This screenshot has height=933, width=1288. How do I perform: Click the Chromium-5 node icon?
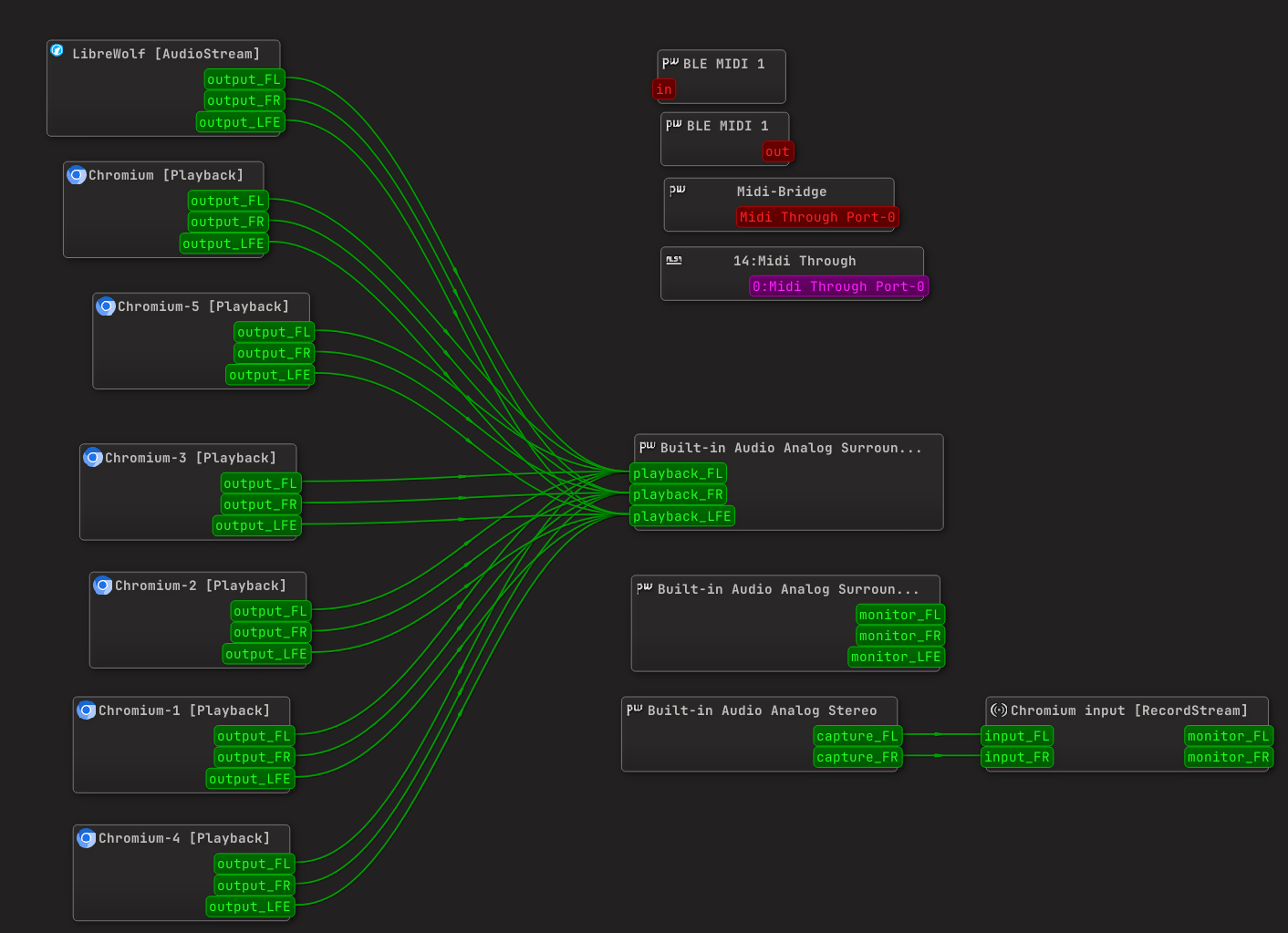106,306
